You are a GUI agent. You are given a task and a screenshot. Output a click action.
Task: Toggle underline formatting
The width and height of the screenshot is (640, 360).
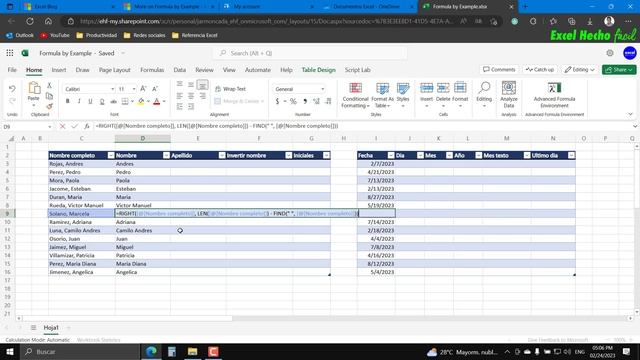click(x=90, y=101)
